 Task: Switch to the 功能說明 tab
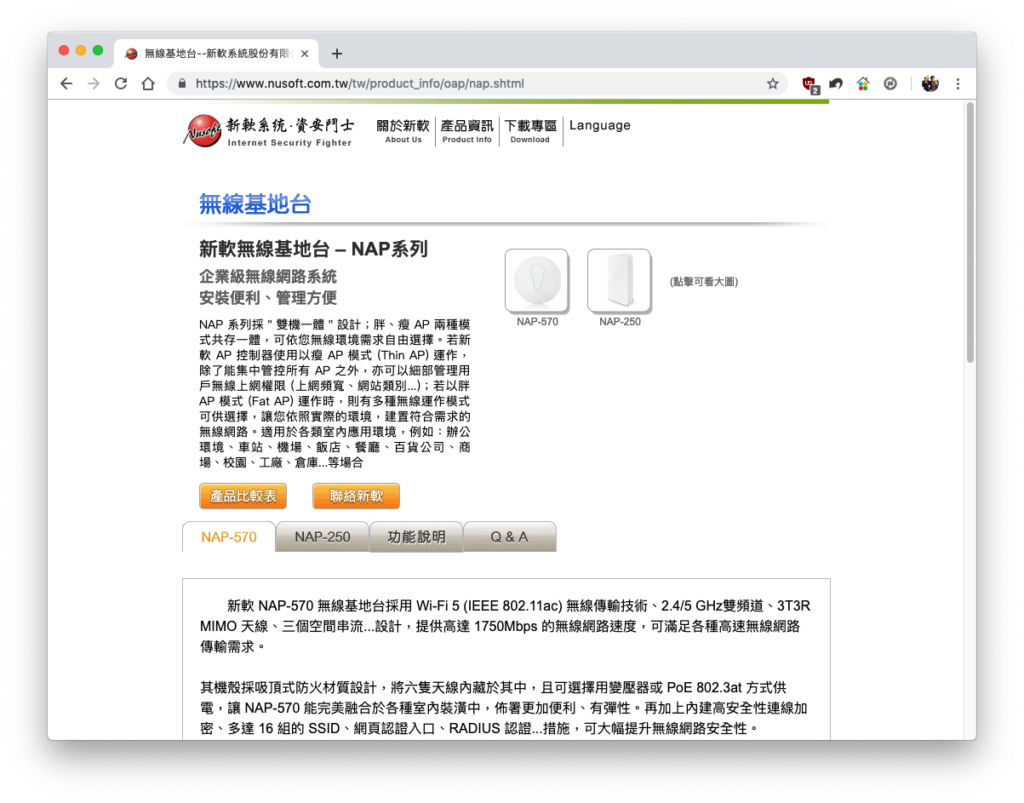pyautogui.click(x=416, y=537)
